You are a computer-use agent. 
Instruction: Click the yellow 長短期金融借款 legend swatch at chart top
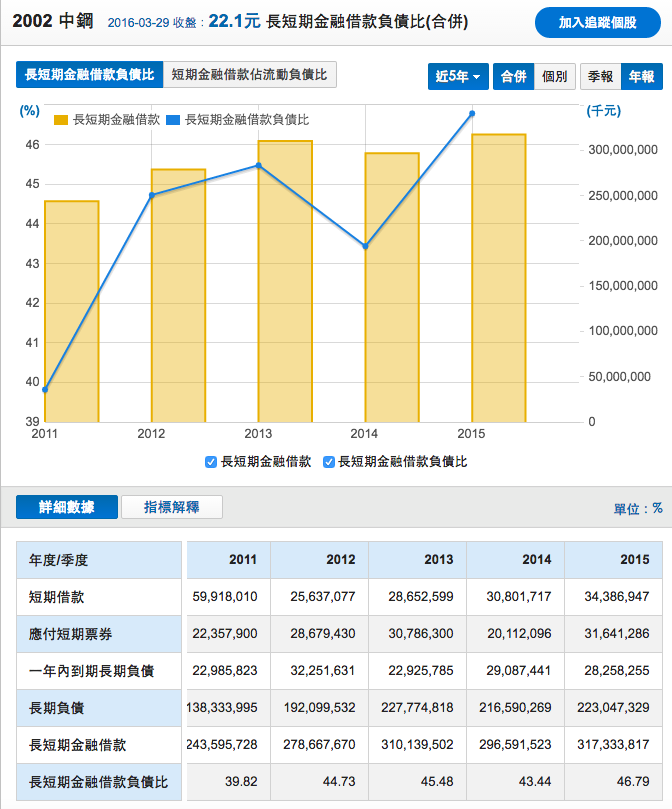61,120
